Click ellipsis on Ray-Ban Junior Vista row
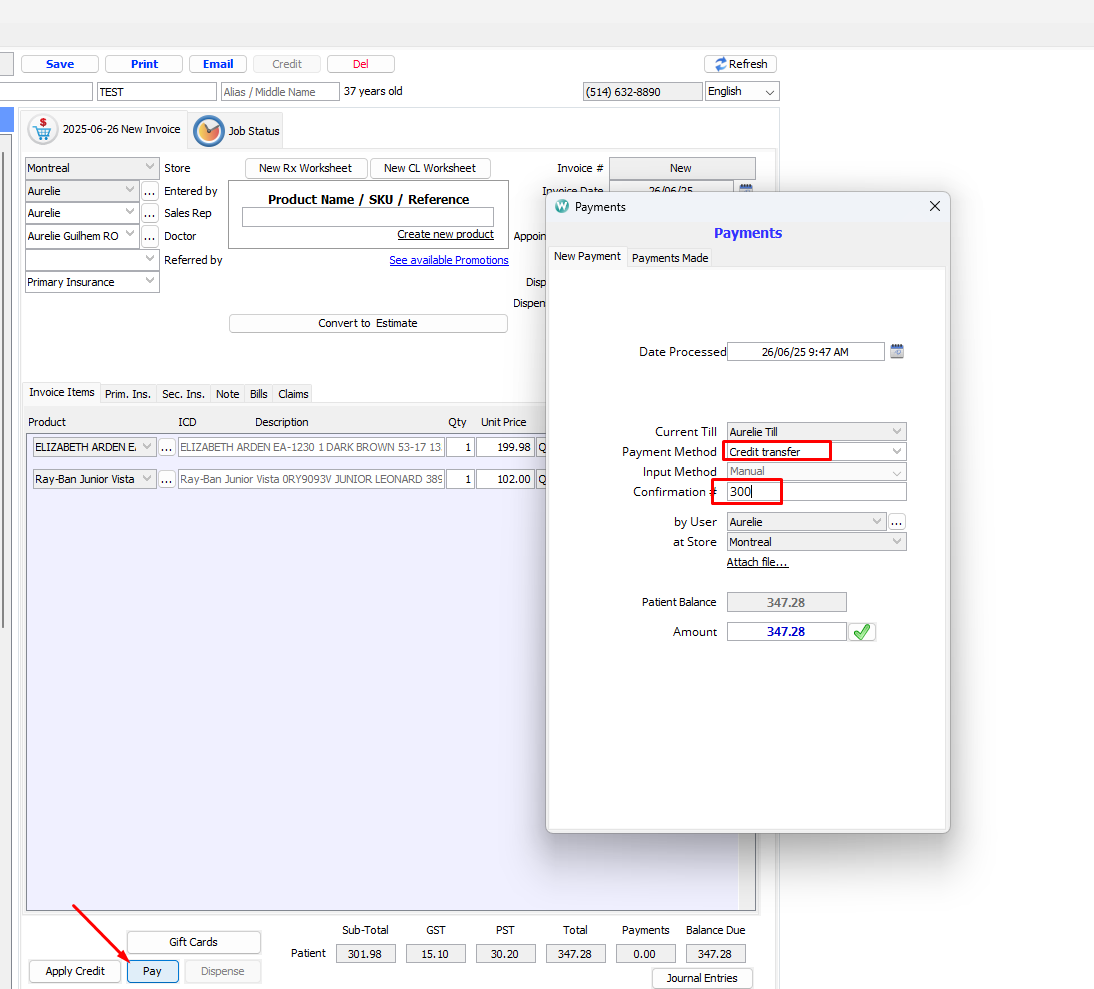Screen dimensions: 1094x989 [x=166, y=479]
